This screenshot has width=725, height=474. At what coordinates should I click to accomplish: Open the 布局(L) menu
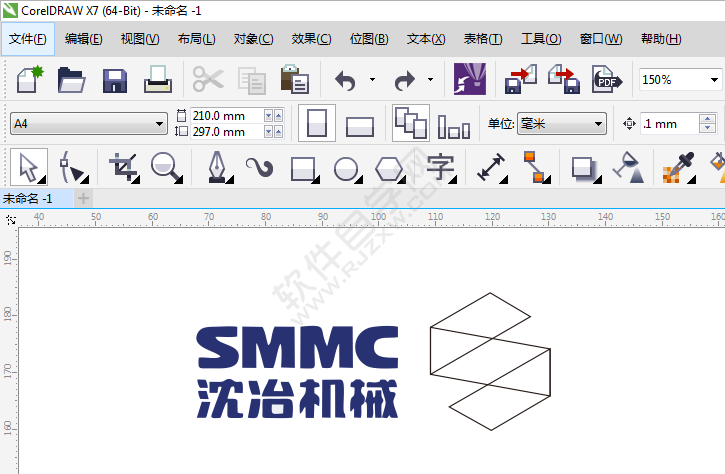coord(197,39)
